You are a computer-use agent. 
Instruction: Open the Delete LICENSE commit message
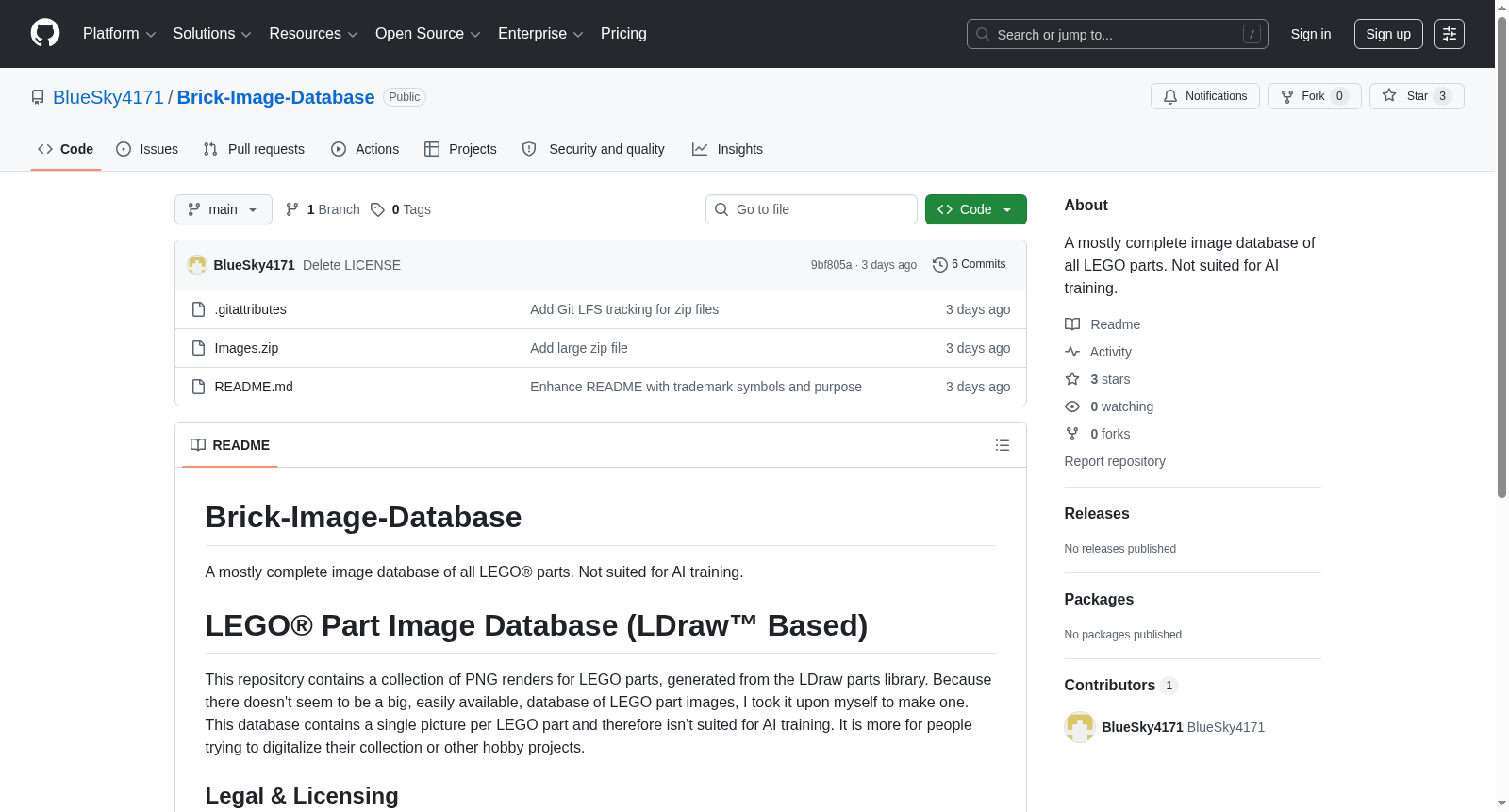click(x=352, y=265)
